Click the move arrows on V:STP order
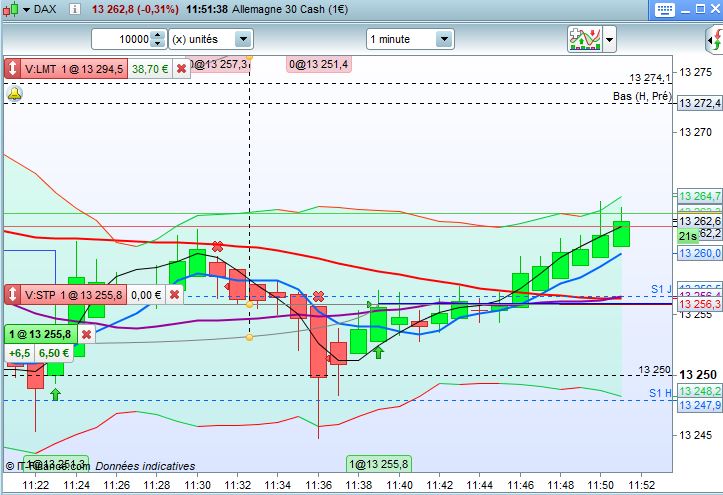Screen dimensions: 723x495 13,294
